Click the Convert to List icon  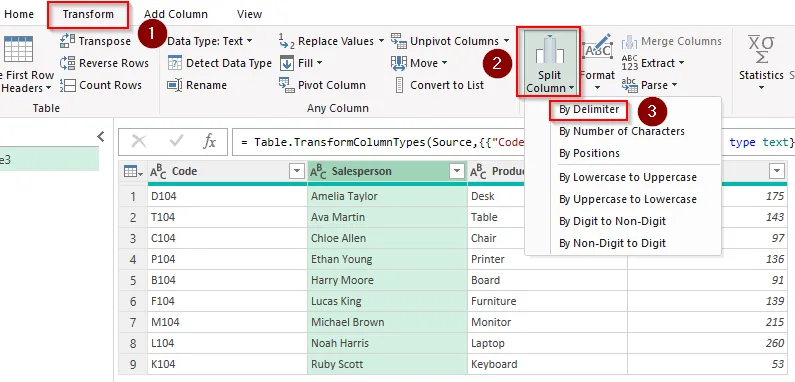[400, 85]
